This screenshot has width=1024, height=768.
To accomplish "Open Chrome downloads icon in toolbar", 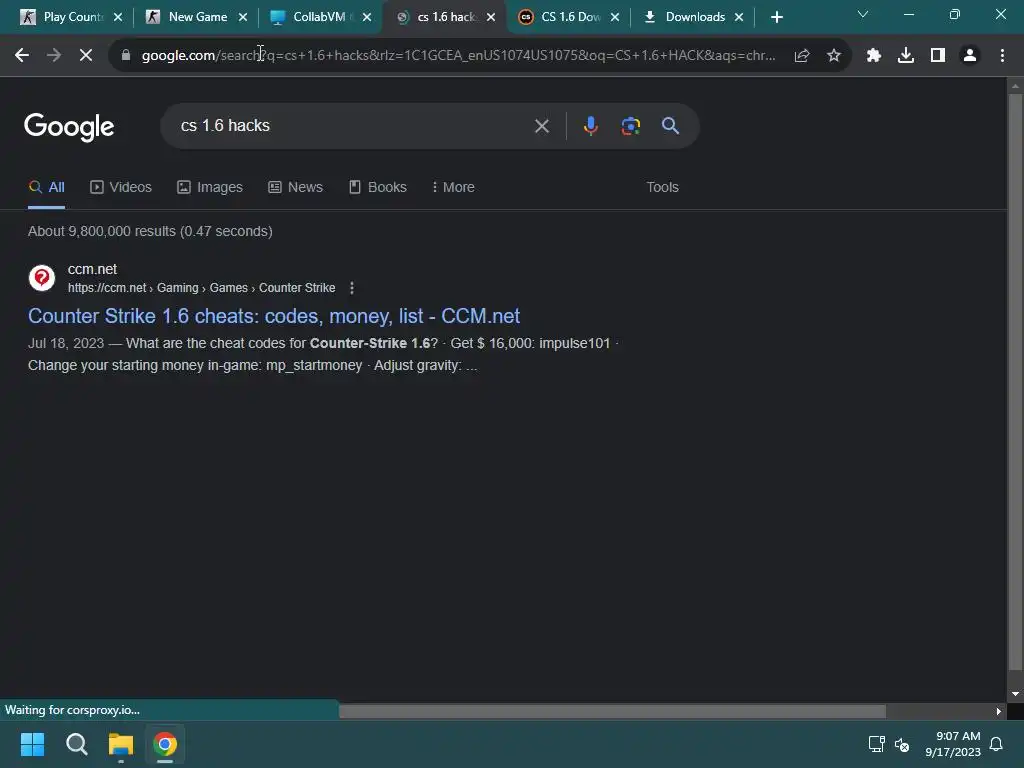I will pyautogui.click(x=906, y=56).
